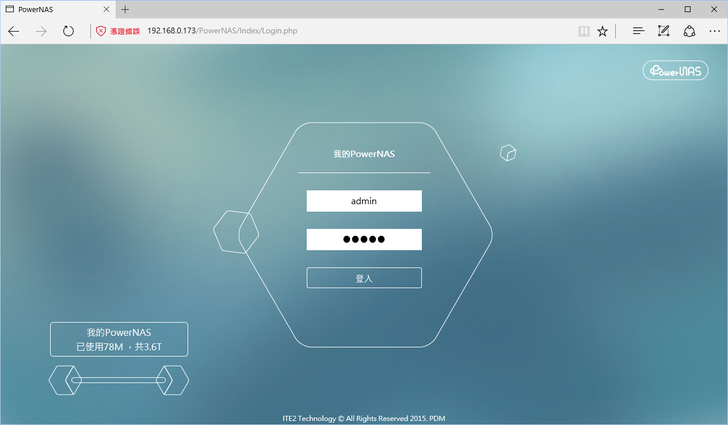Click the admin username field
728x425 pixels.
coord(364,201)
